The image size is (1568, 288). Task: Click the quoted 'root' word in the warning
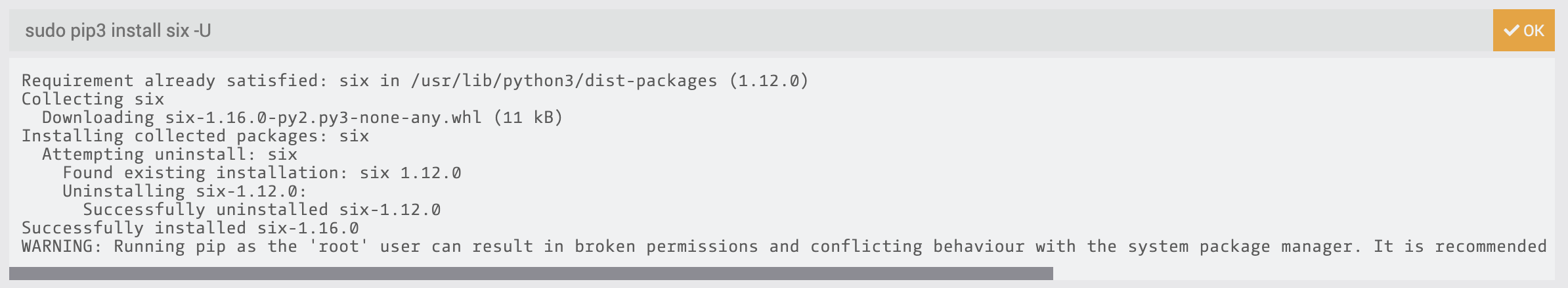pos(339,247)
